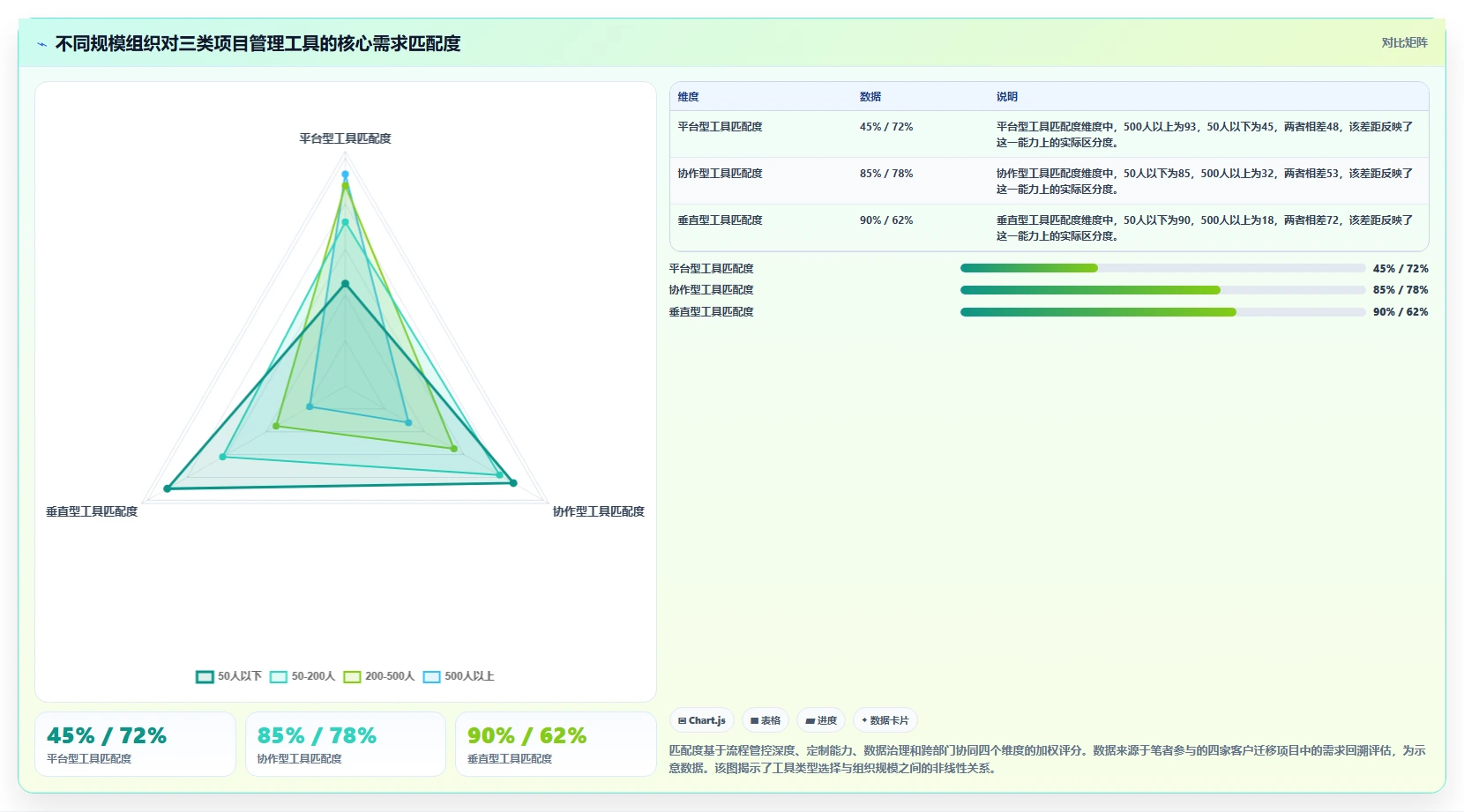Toggle the 200-500人 legend series
Screen dimensions: 1464x812
pyautogui.click(x=378, y=676)
